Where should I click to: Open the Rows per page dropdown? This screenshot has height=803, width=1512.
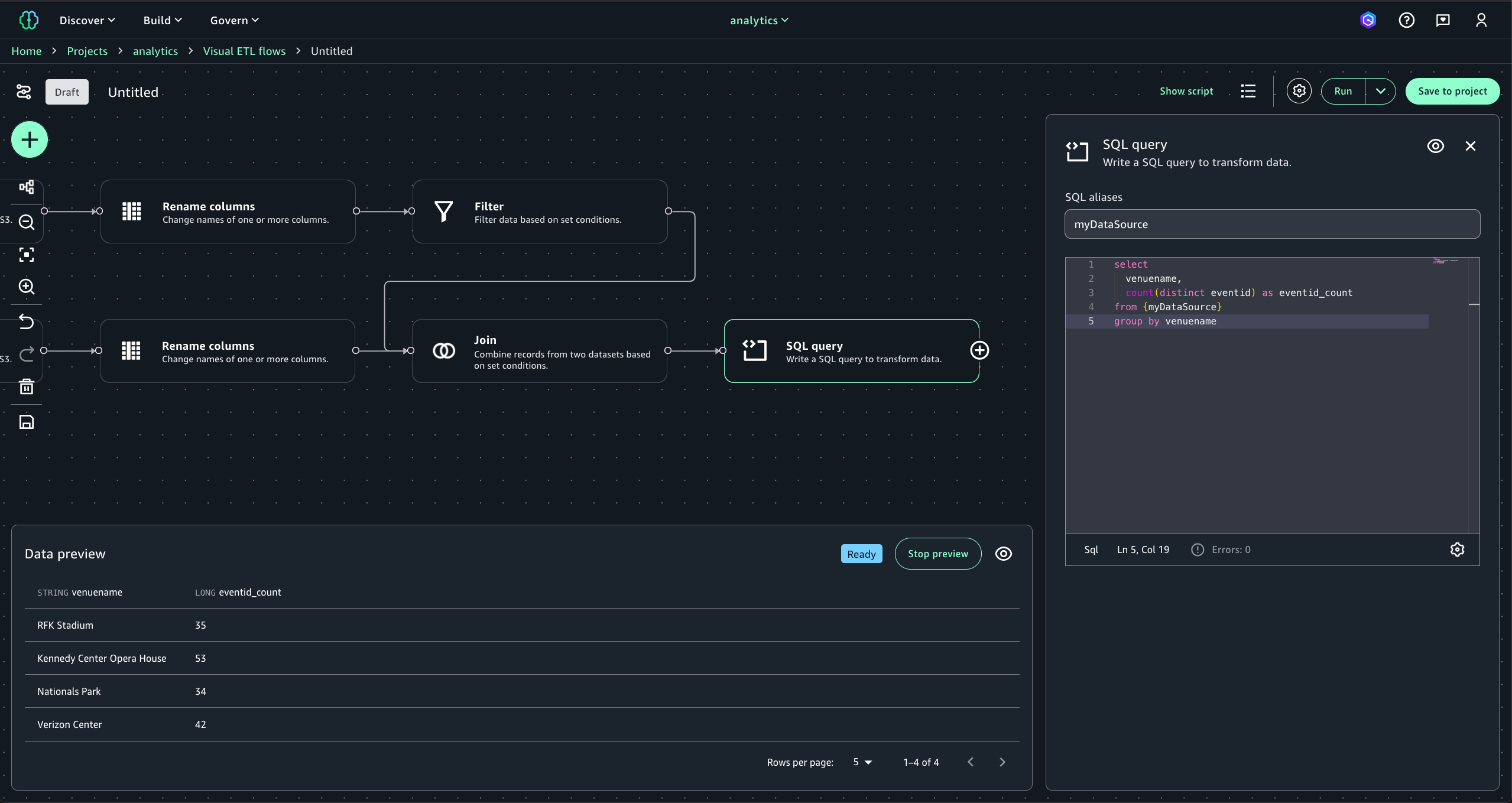[862, 762]
